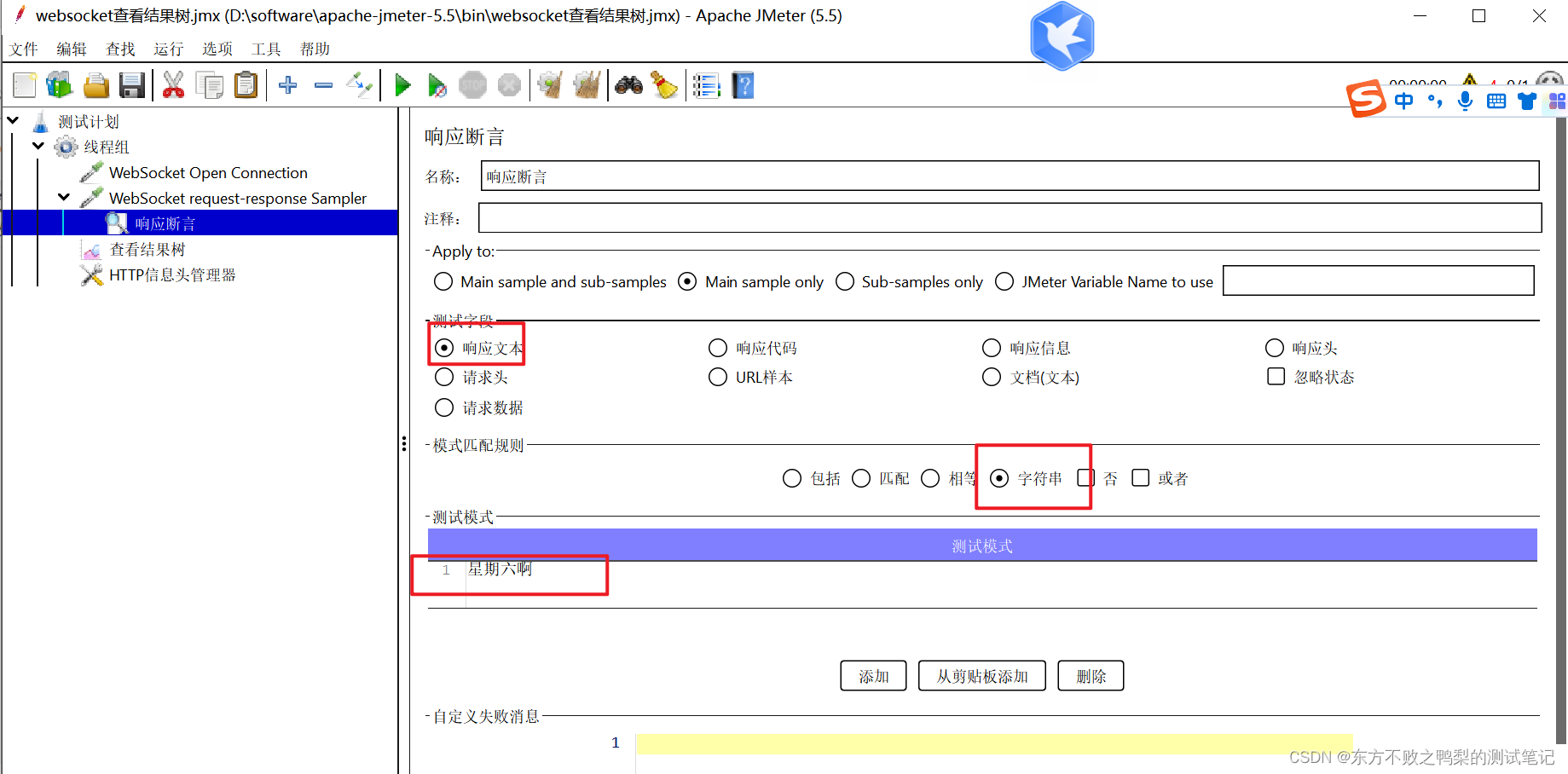Open the 选项 menu
The image size is (1568, 774).
pos(217,49)
